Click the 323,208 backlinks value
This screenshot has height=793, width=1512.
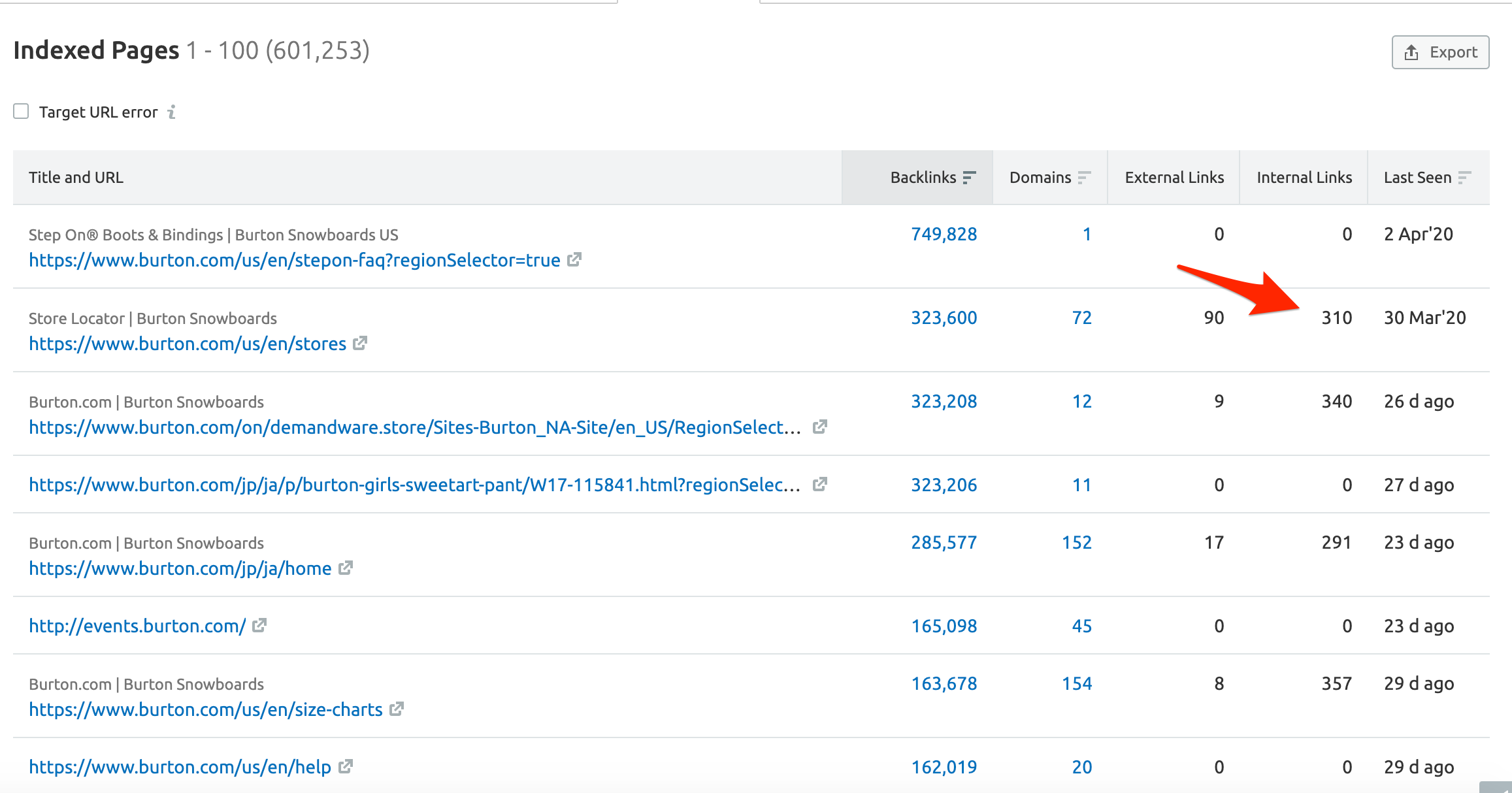point(944,402)
